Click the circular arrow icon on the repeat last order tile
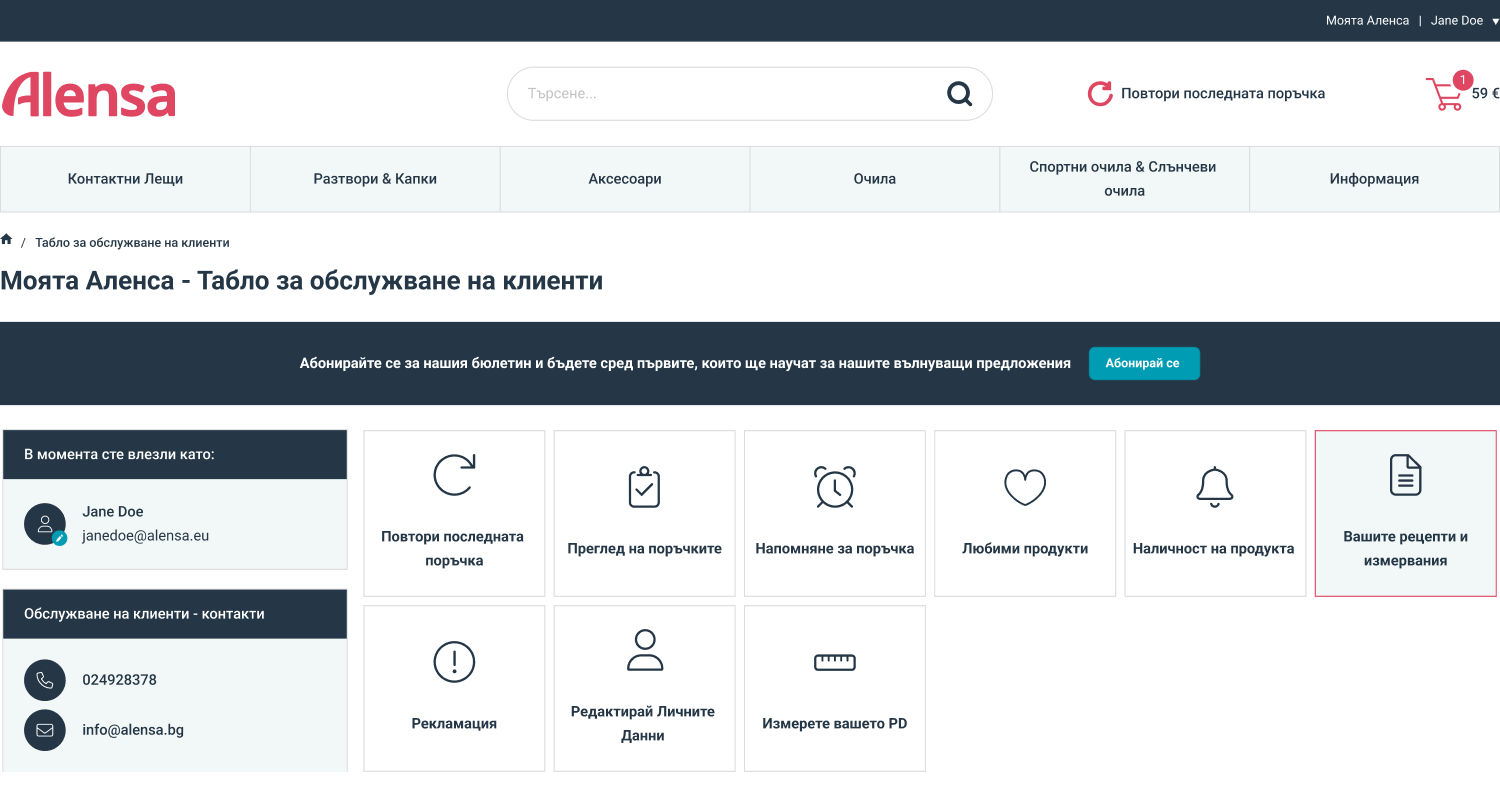 point(454,475)
